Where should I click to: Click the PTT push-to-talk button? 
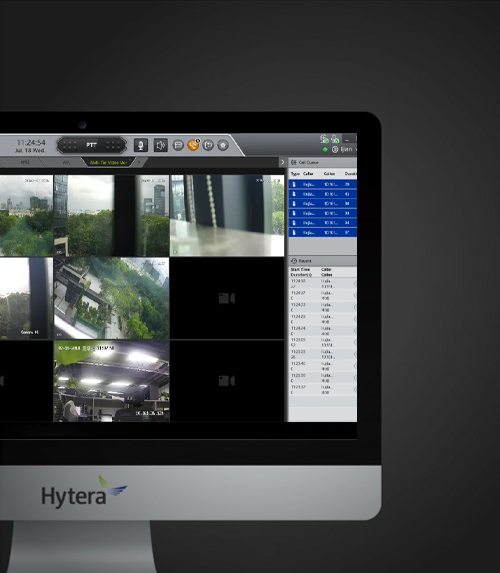click(91, 145)
